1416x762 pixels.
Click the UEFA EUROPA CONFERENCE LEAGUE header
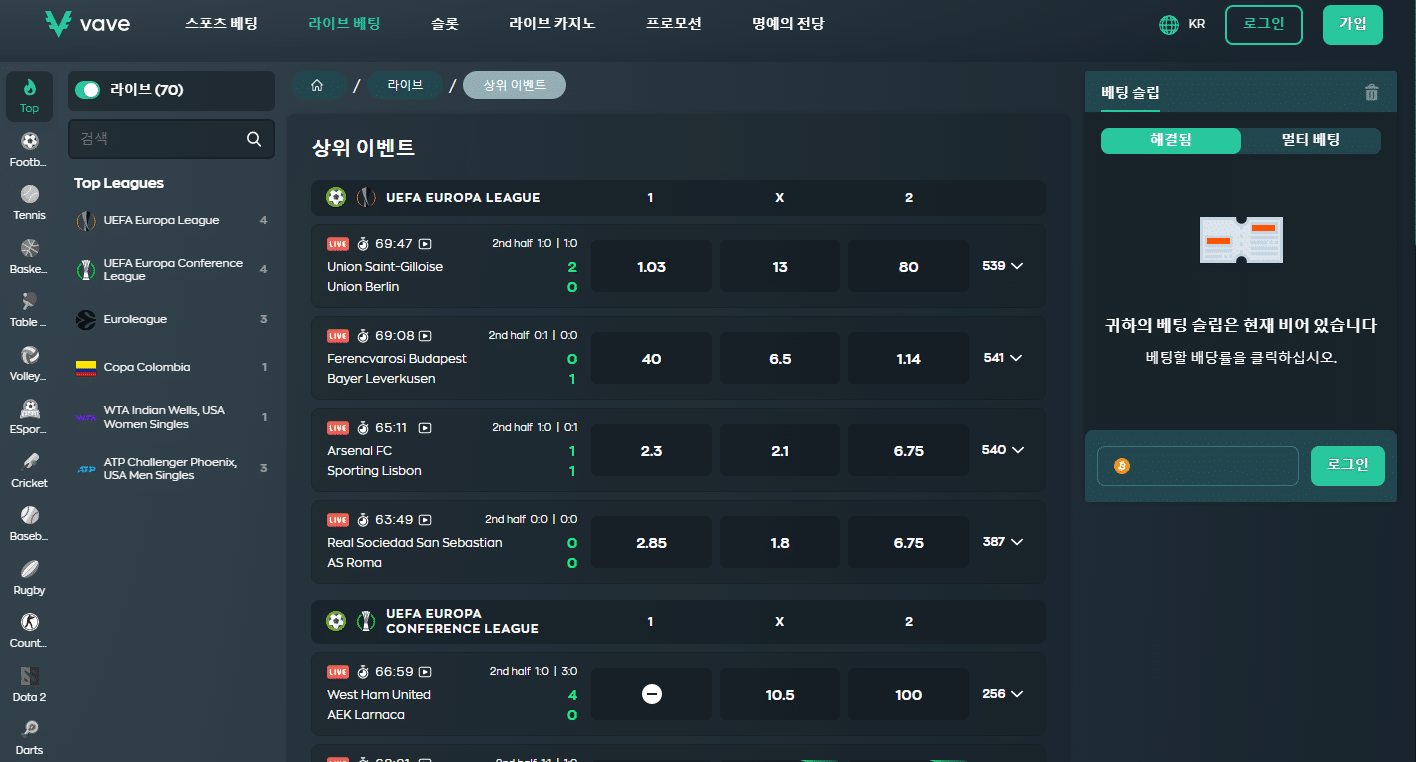coord(678,622)
